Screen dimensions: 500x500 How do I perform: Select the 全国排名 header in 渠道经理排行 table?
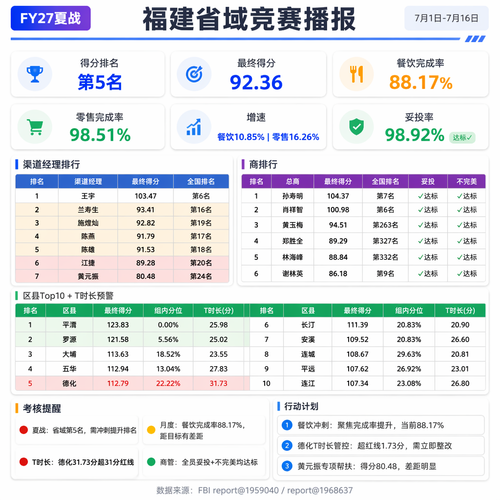coord(201,181)
